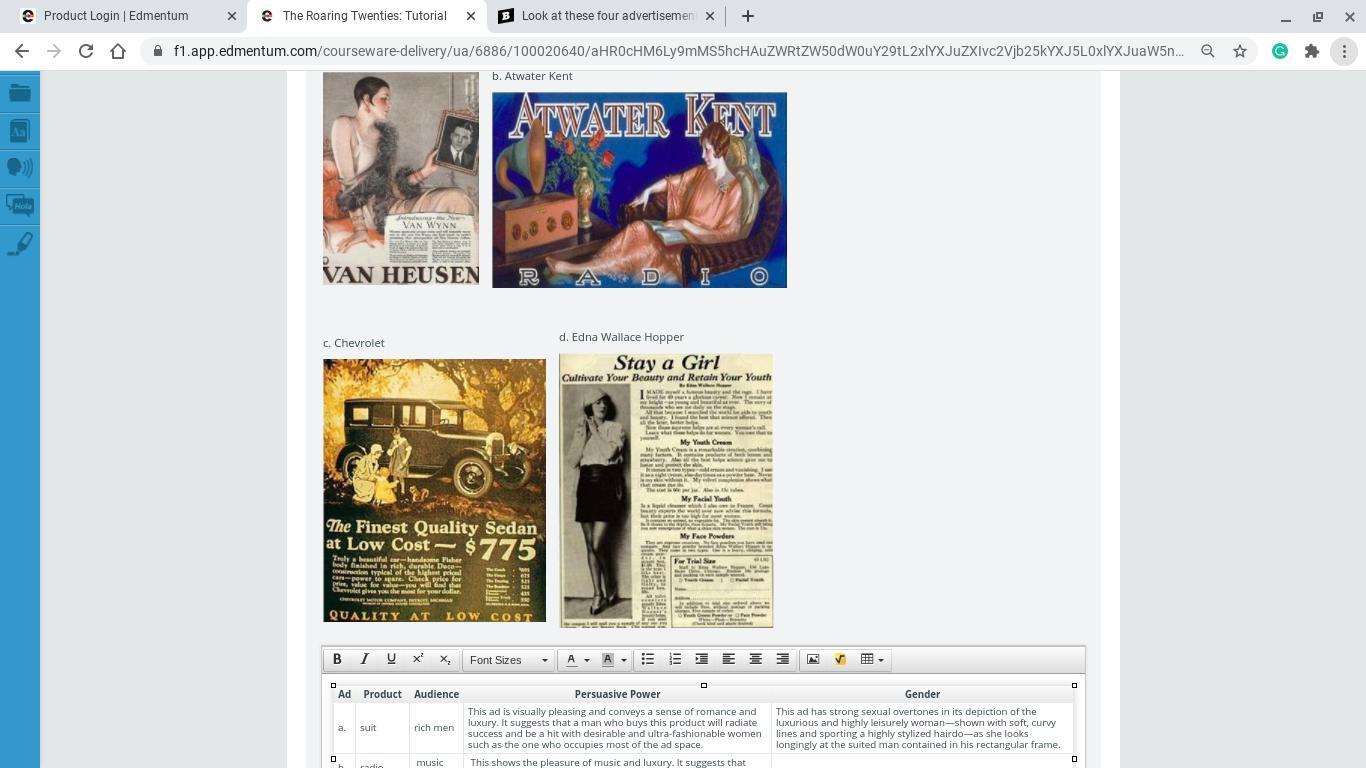Close the 'Look at these four advertisements' tab
1366x768 pixels.
[x=710, y=16]
